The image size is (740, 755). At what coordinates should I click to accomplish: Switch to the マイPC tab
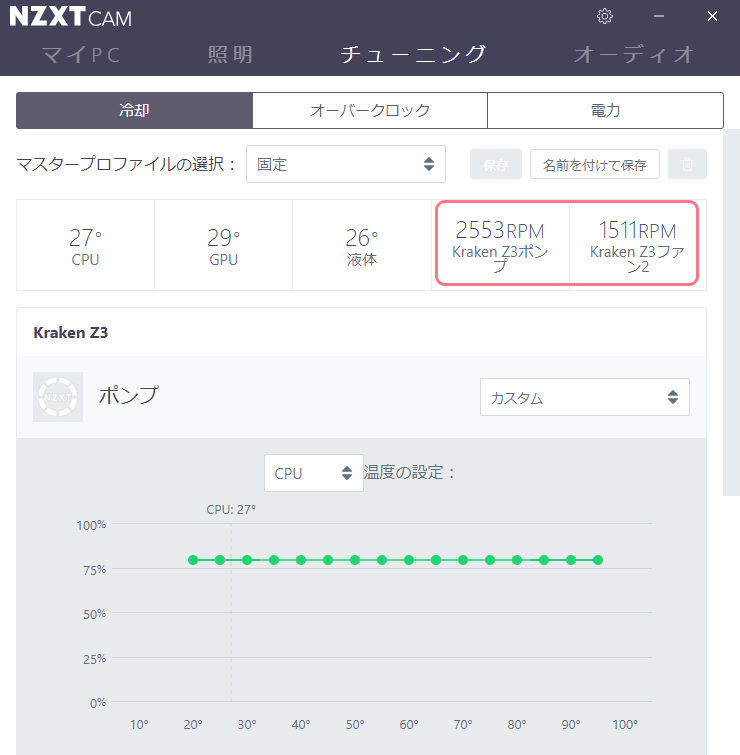(81, 54)
